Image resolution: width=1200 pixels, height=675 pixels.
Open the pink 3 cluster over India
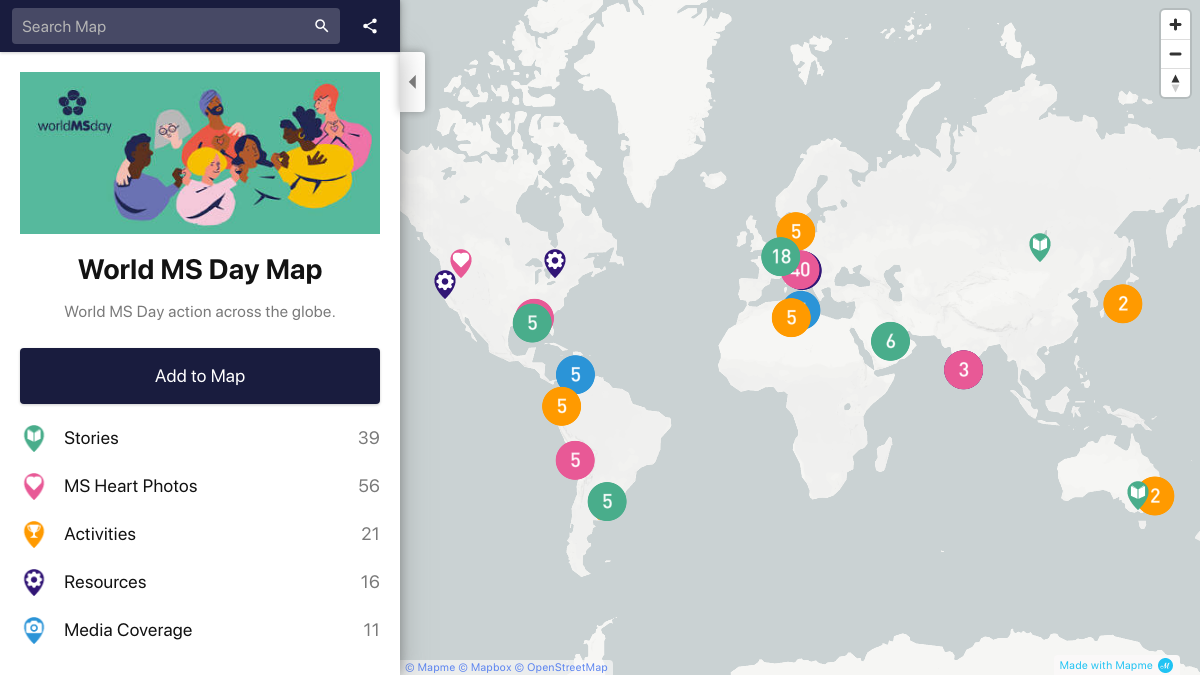[x=963, y=370]
